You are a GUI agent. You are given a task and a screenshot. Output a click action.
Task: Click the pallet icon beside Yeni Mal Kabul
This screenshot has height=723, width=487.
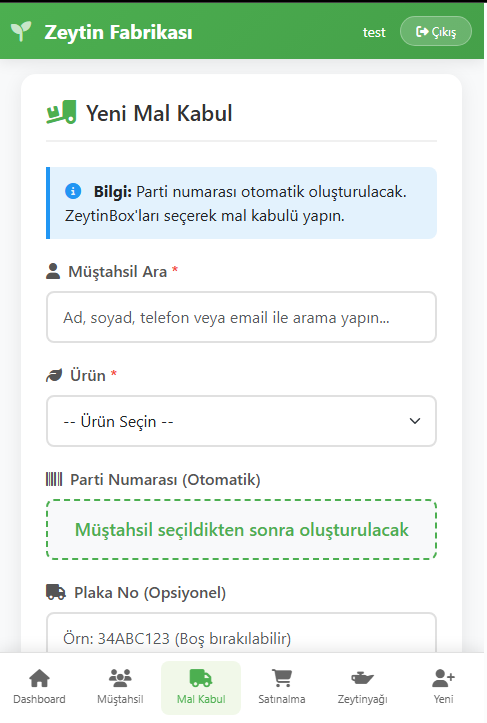click(x=61, y=113)
